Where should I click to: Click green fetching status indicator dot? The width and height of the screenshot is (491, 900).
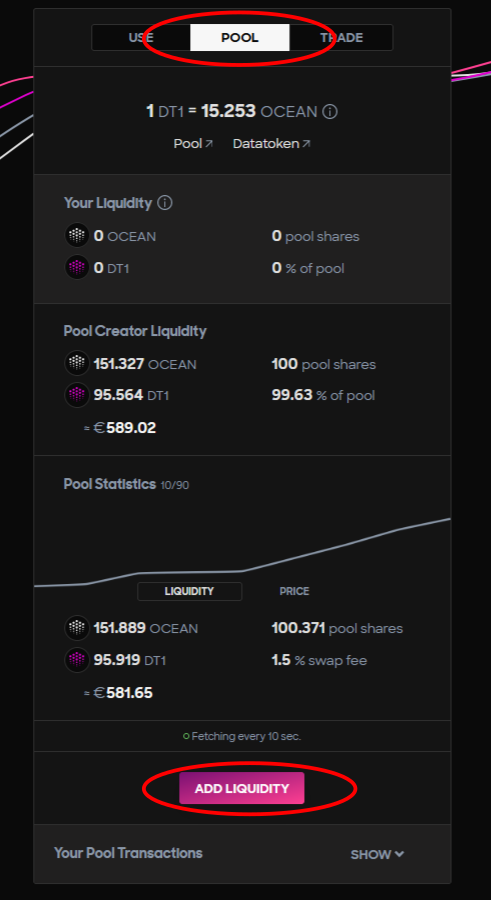186,736
